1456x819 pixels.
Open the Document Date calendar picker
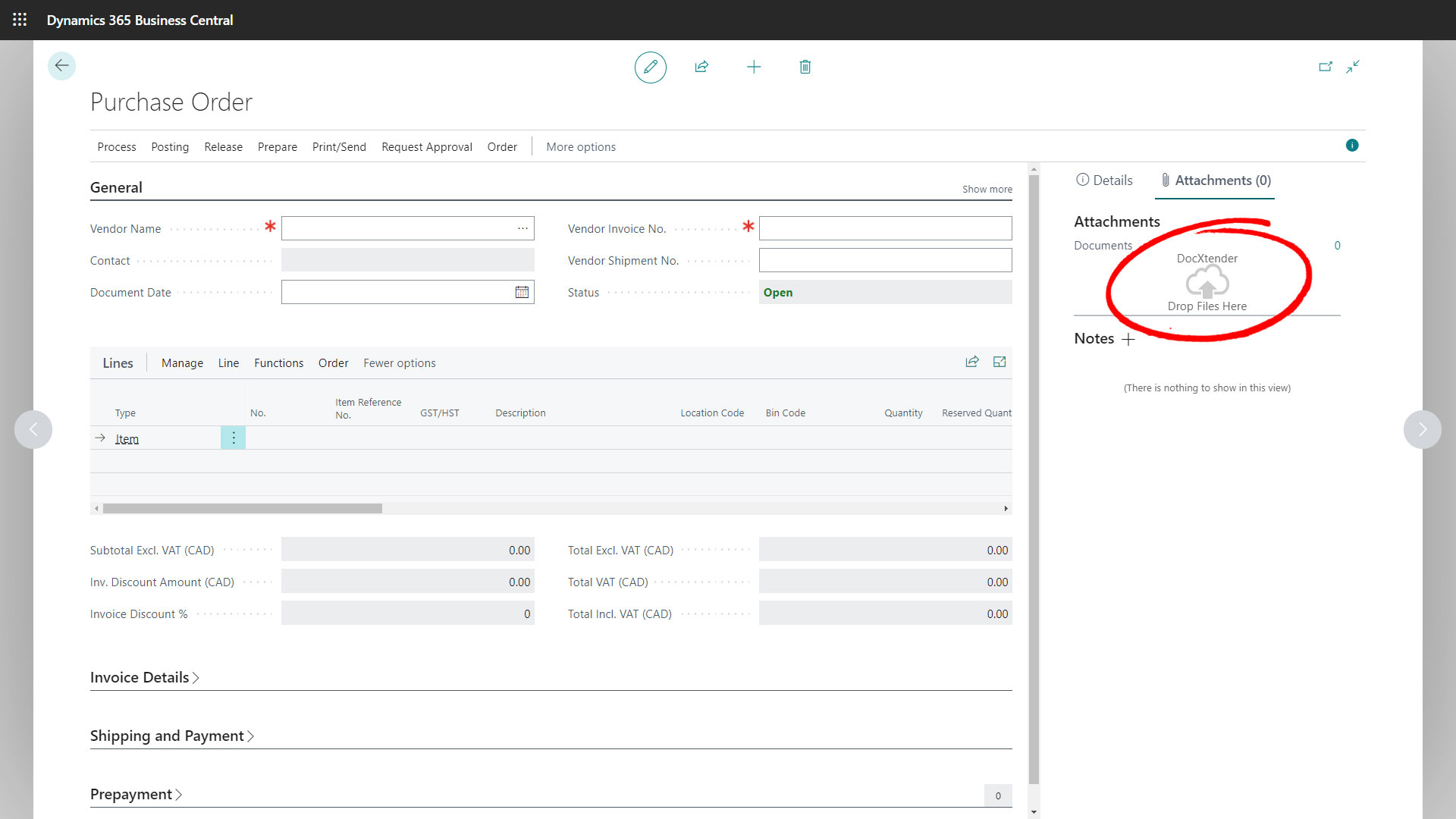pyautogui.click(x=522, y=292)
